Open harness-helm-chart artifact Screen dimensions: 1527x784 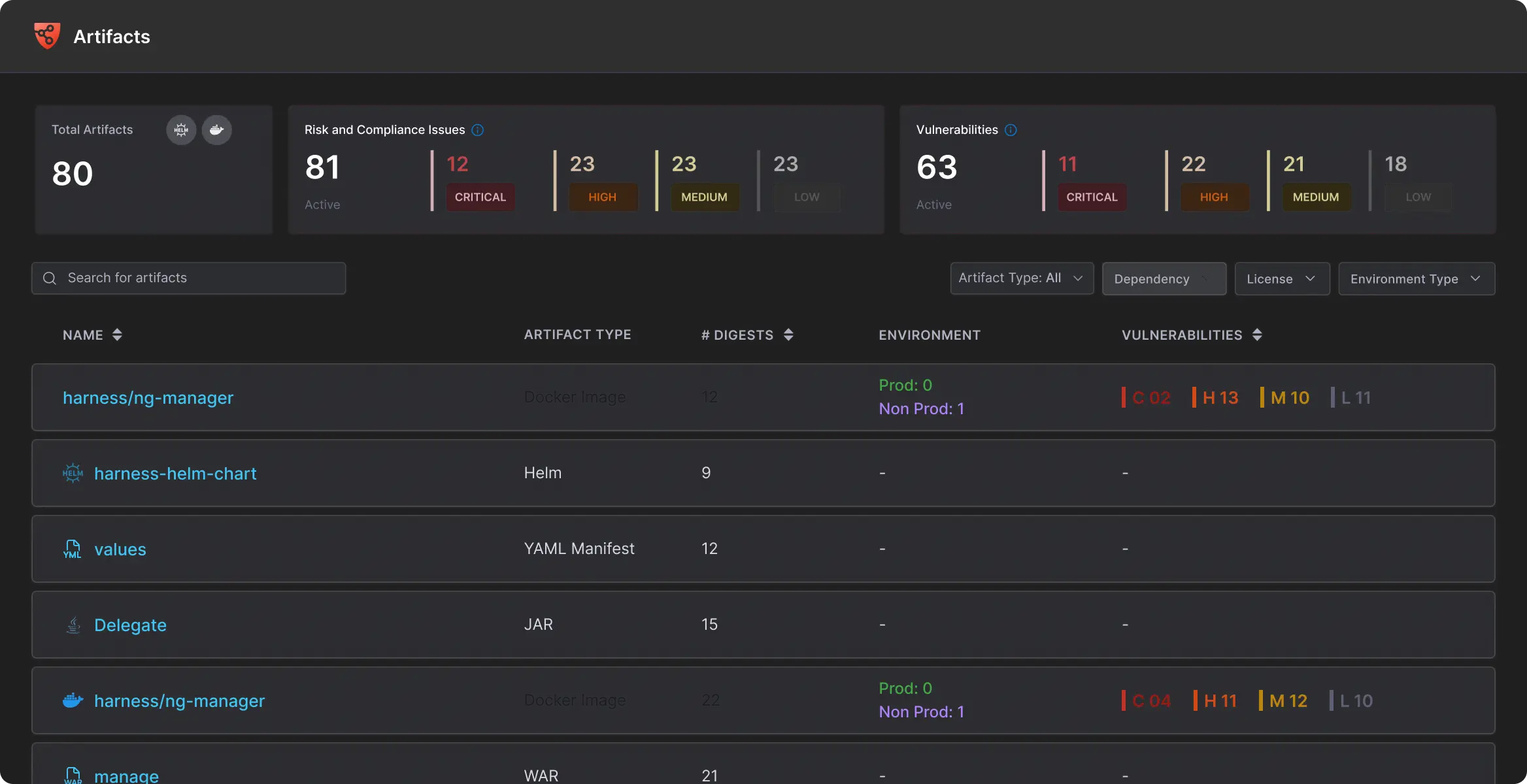175,473
